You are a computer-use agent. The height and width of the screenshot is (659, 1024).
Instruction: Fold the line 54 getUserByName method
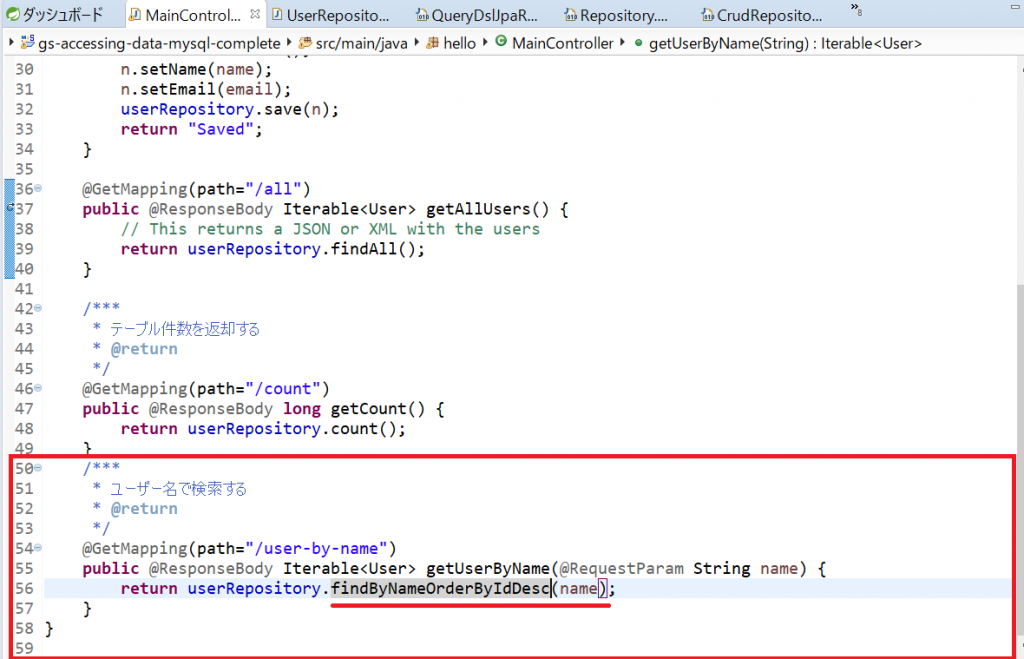(x=38, y=548)
